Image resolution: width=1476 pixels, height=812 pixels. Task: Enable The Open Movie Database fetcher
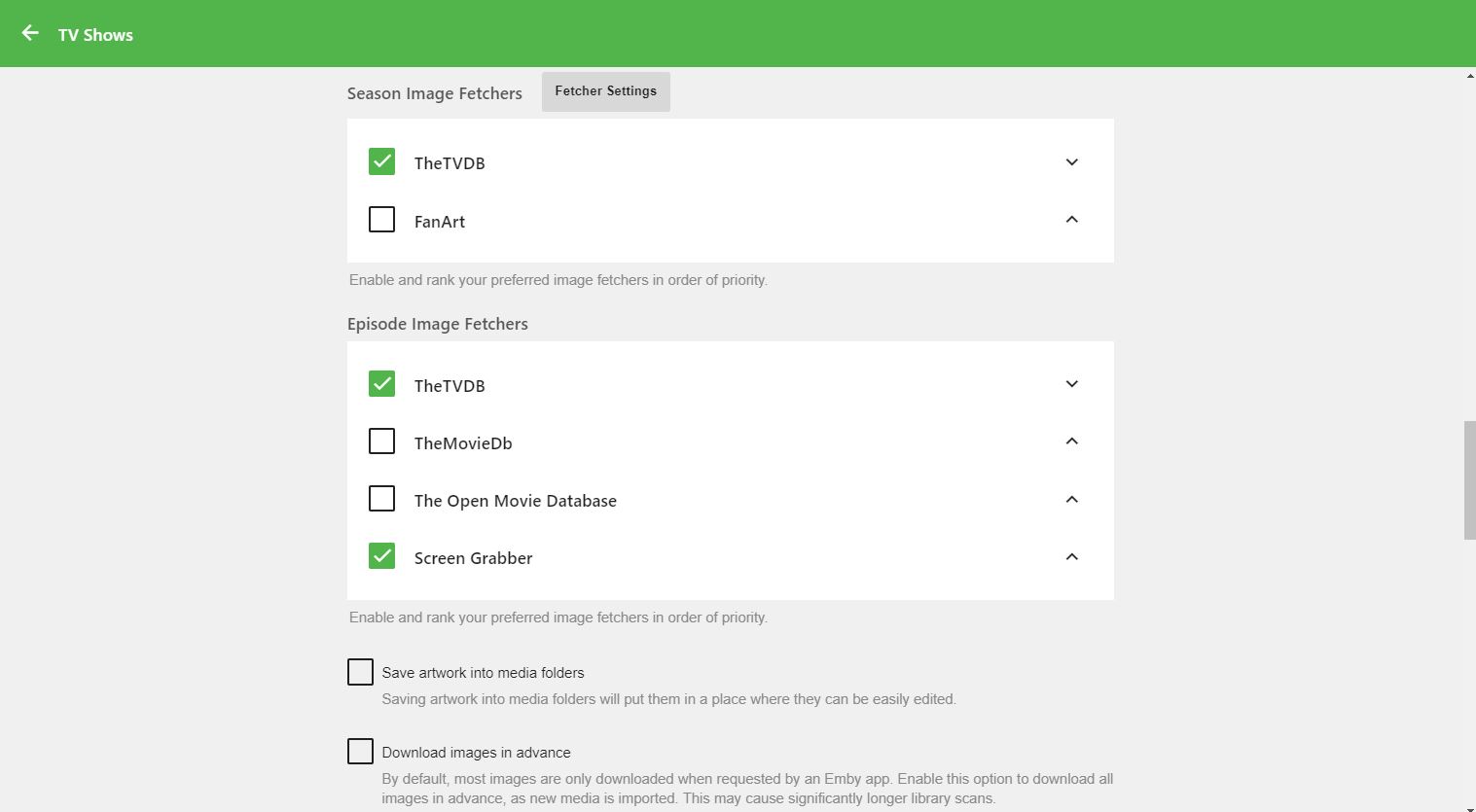tap(381, 499)
